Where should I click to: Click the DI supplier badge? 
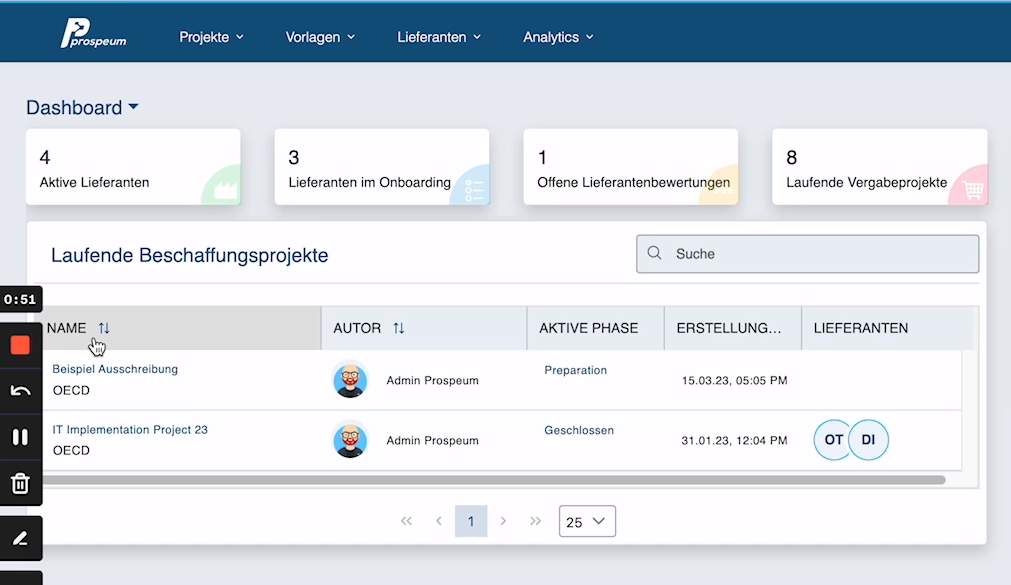click(868, 440)
